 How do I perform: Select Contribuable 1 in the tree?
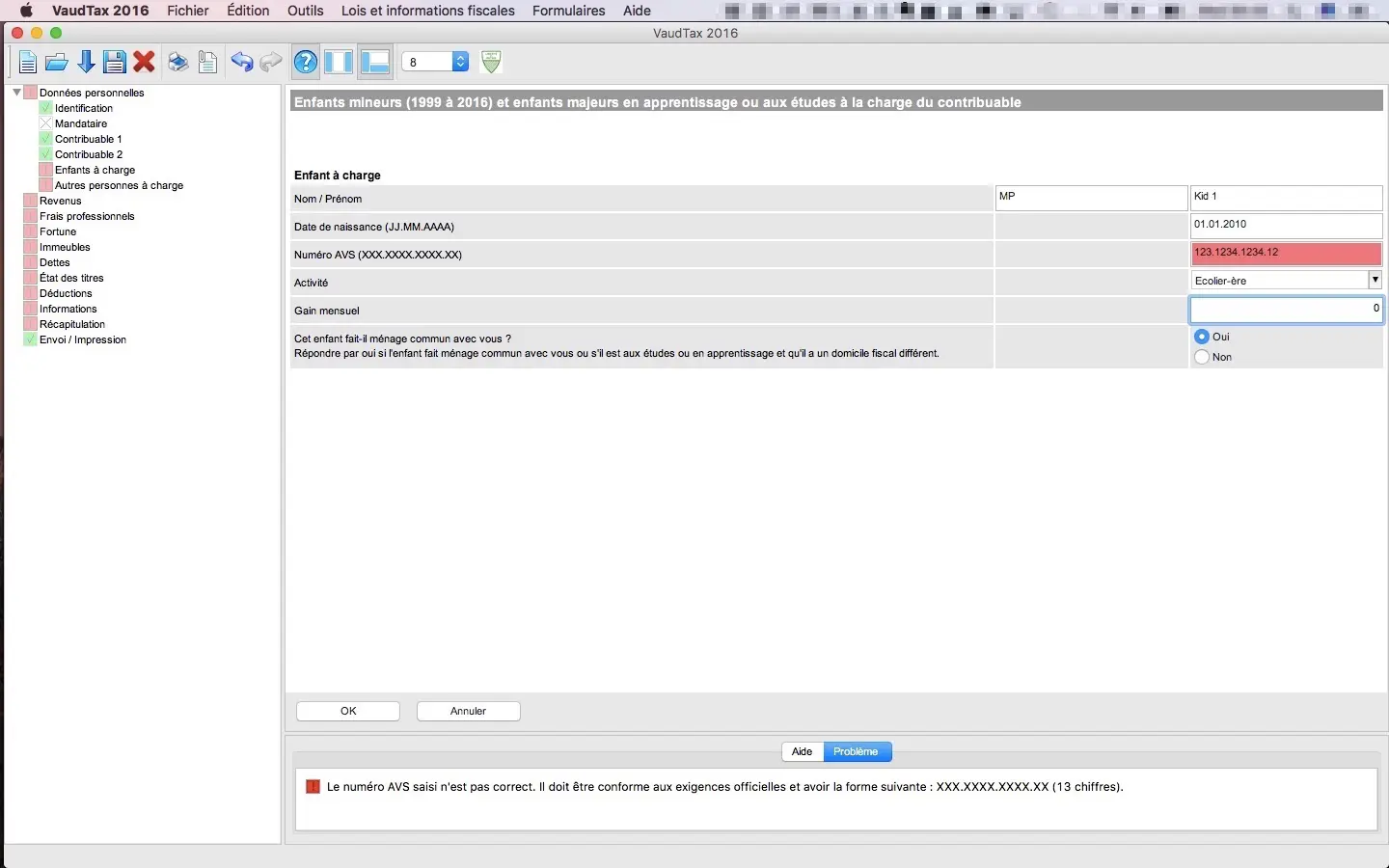coord(89,139)
